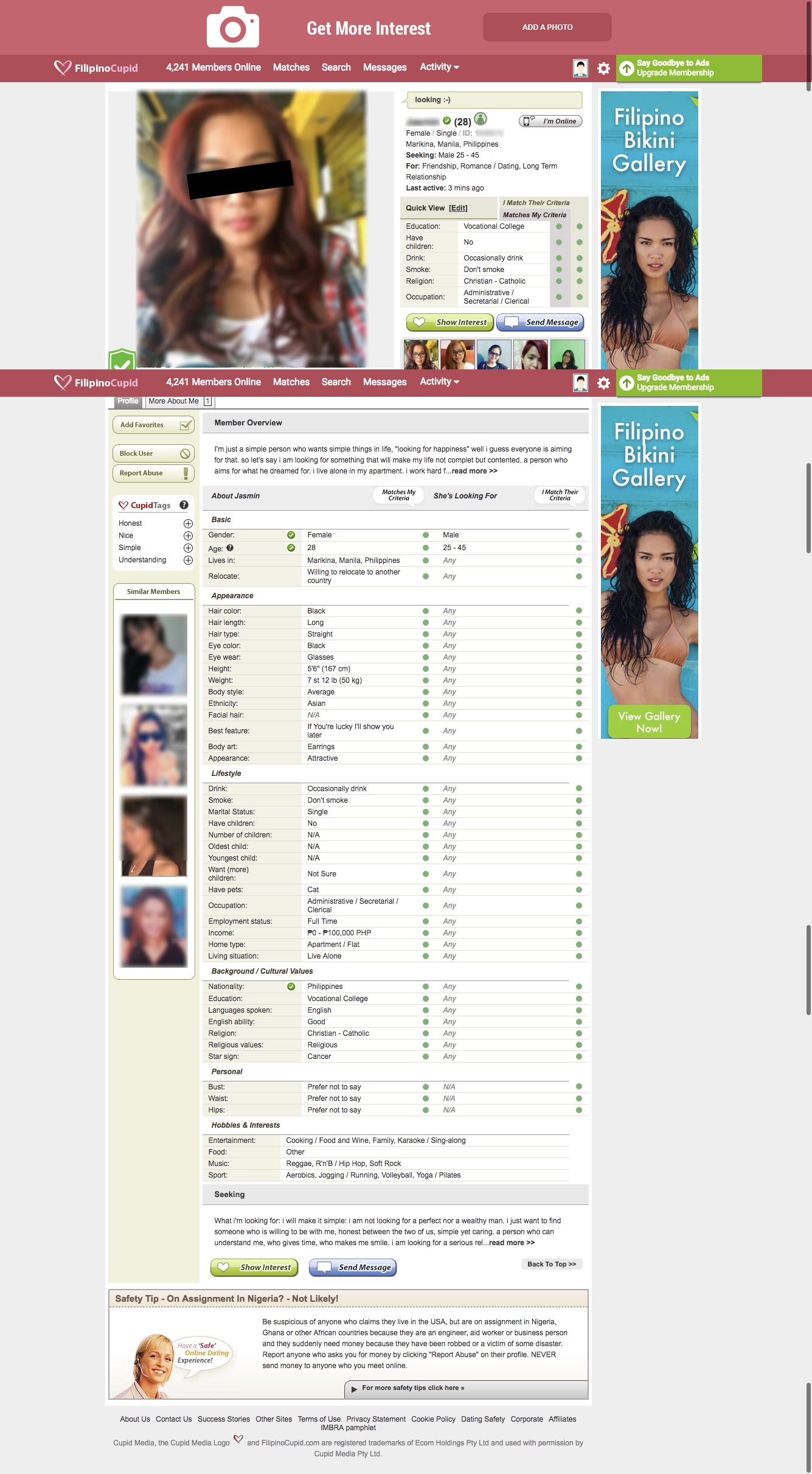Viewport: 812px width, 1474px height.
Task: Click the camera icon in top banner
Action: (x=232, y=27)
